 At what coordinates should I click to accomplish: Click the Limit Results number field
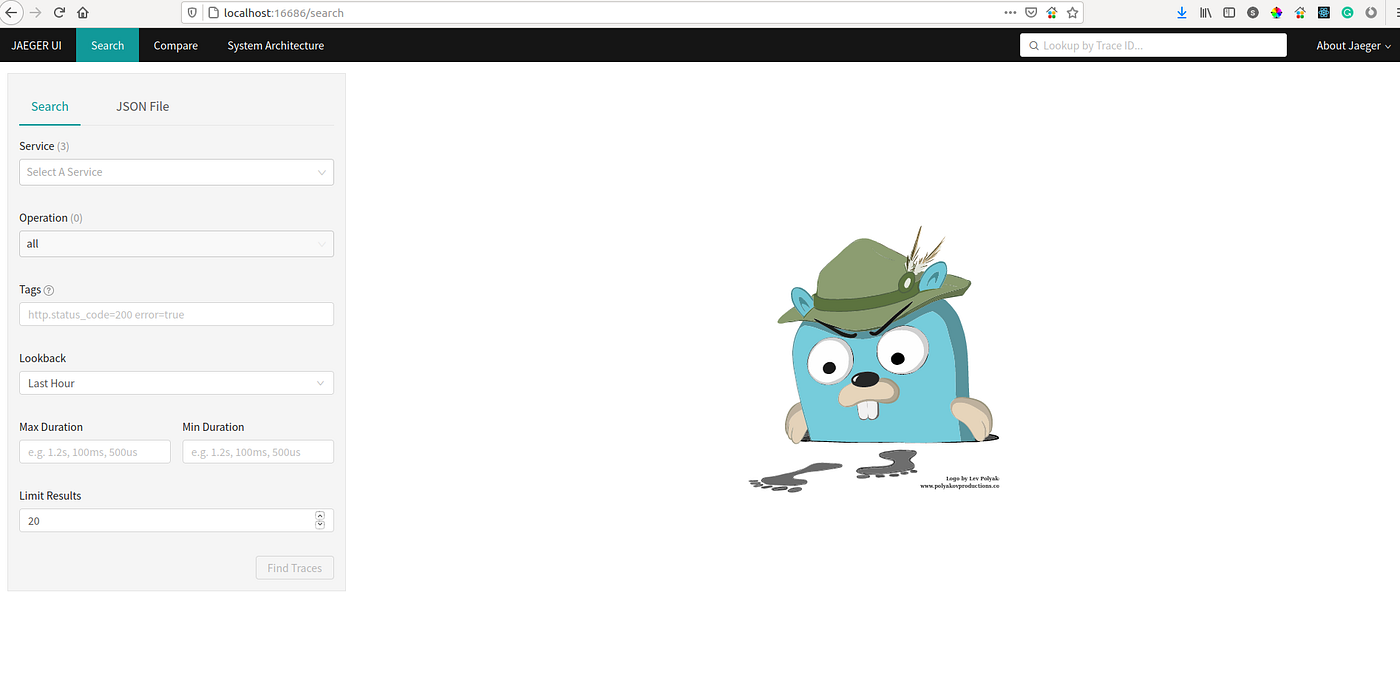176,521
